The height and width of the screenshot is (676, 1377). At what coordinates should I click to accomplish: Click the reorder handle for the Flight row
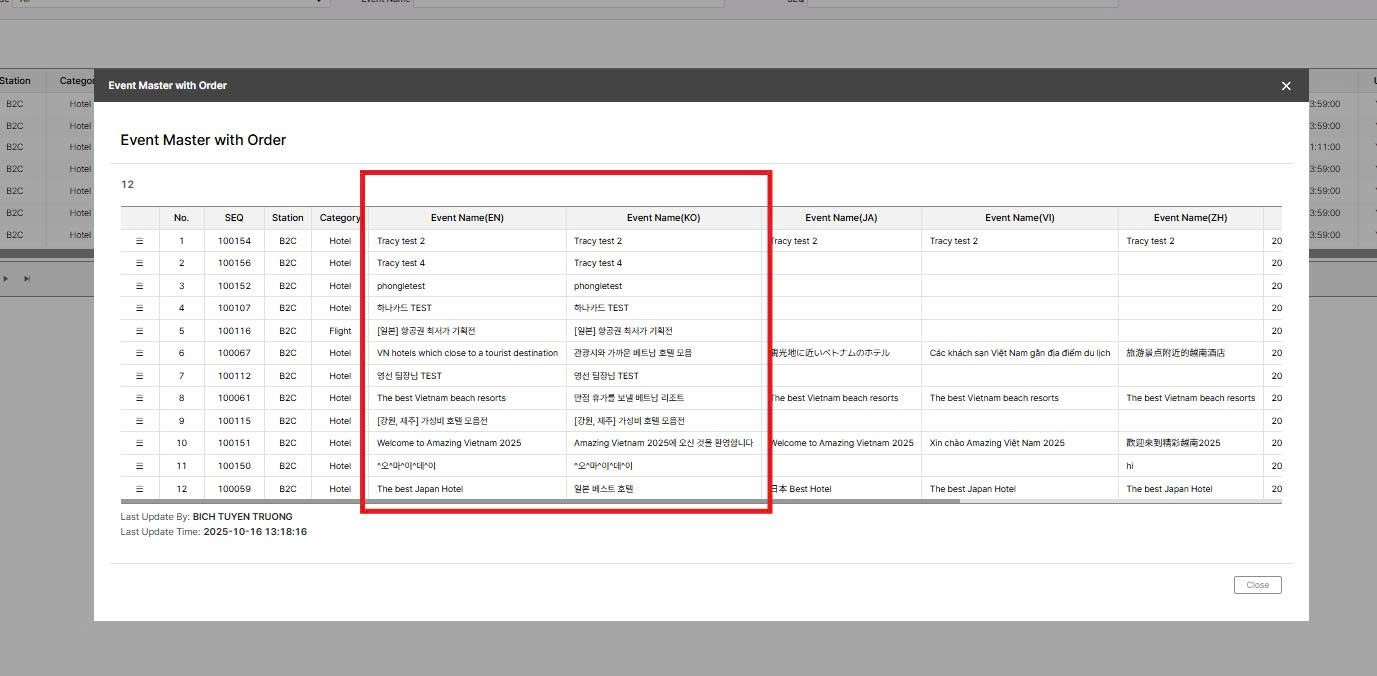[x=139, y=331]
